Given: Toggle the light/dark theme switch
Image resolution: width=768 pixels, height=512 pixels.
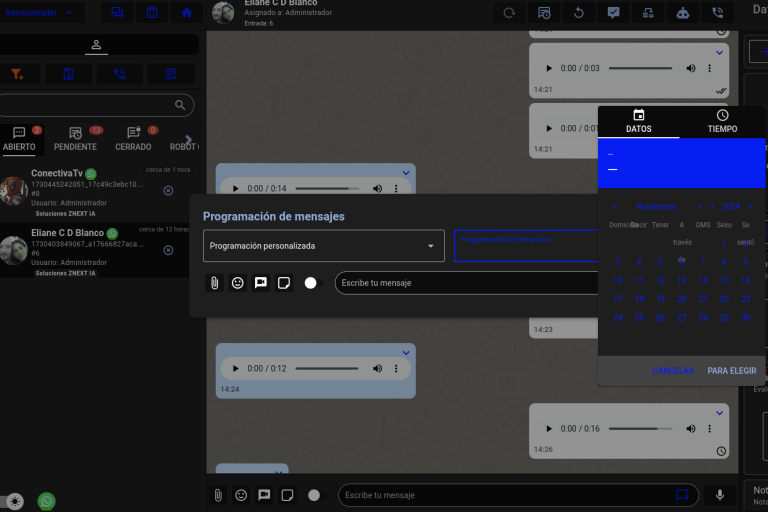Looking at the screenshot, I should point(13,501).
